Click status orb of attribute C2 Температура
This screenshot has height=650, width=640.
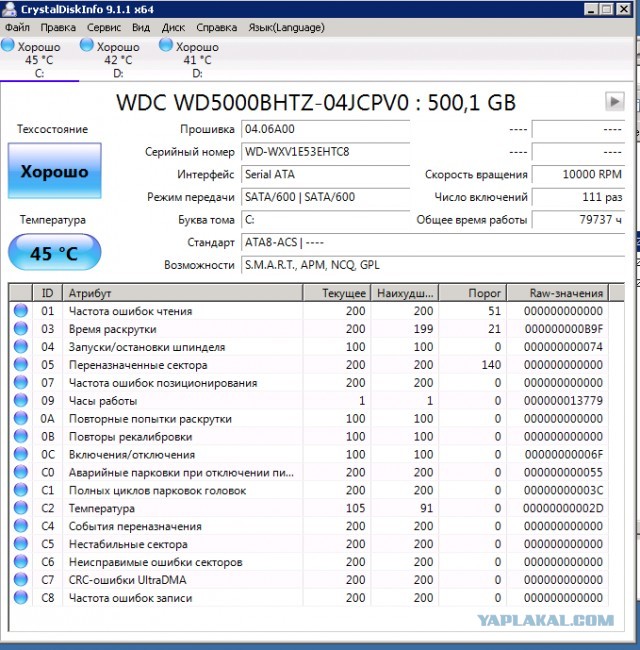click(21, 508)
